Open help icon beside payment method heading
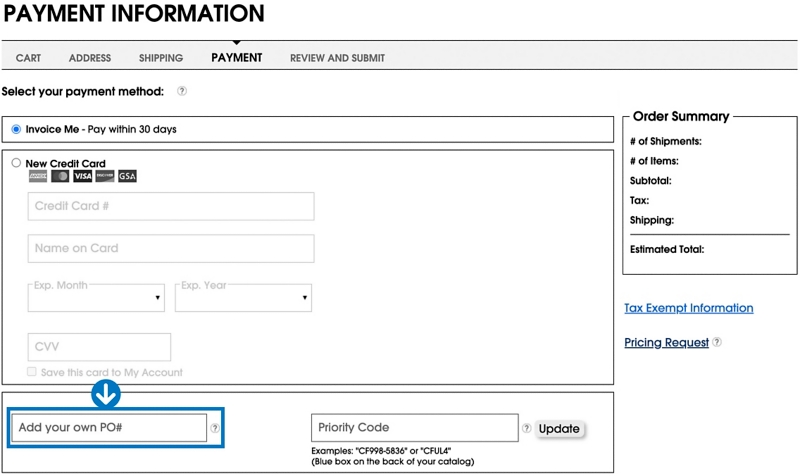Screen dimensions: 800x476 tap(182, 91)
